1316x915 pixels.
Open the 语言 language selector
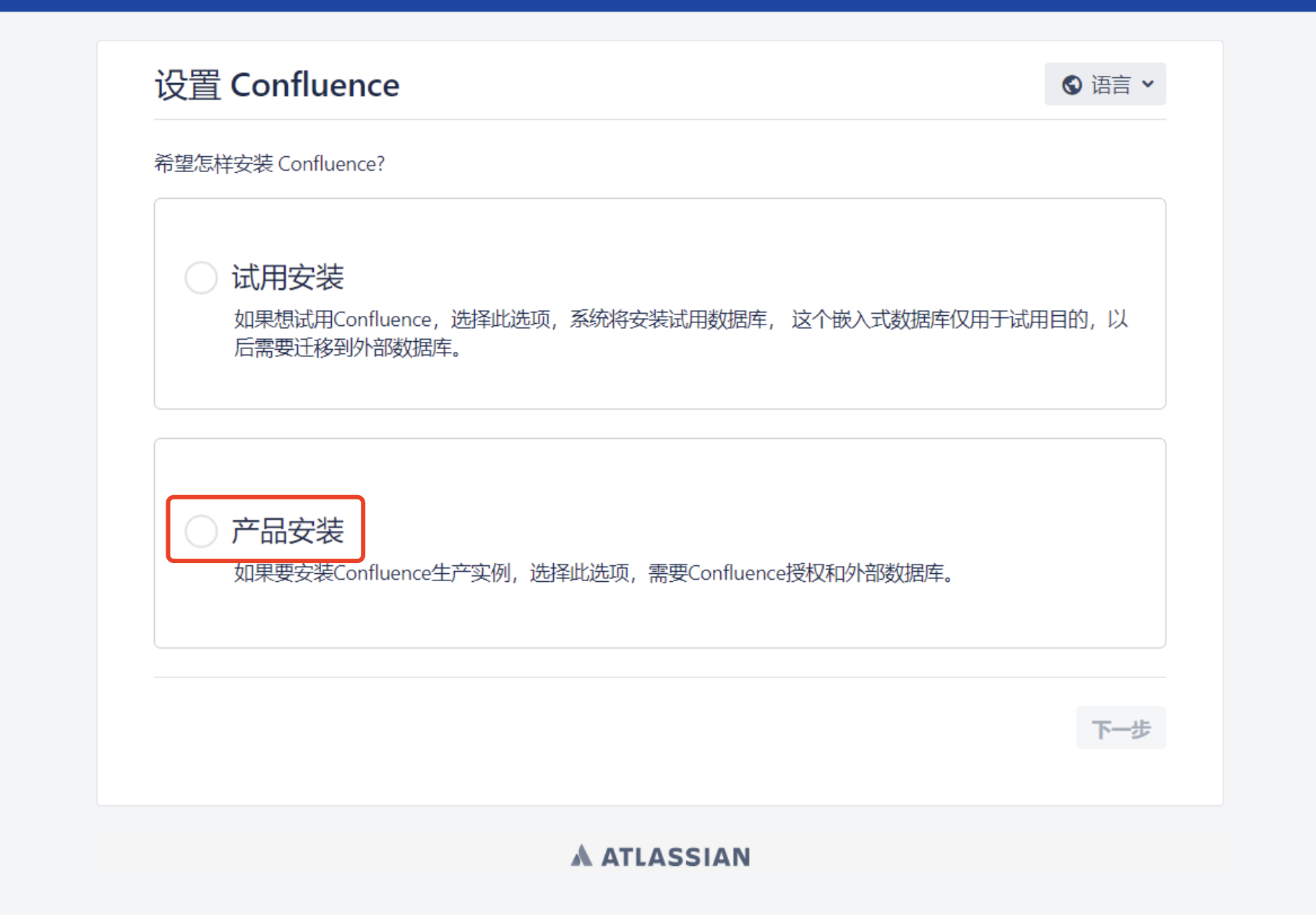pyautogui.click(x=1105, y=84)
